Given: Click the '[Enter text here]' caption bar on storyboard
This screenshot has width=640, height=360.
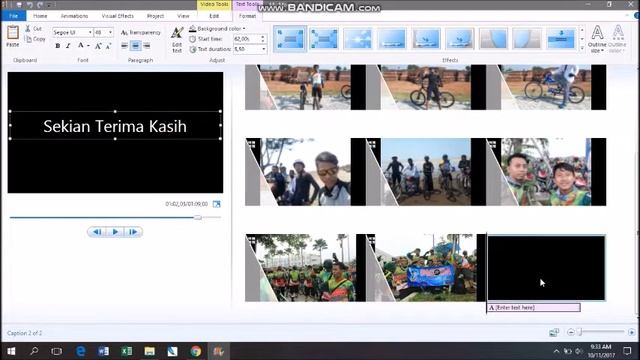Looking at the screenshot, I should point(534,307).
